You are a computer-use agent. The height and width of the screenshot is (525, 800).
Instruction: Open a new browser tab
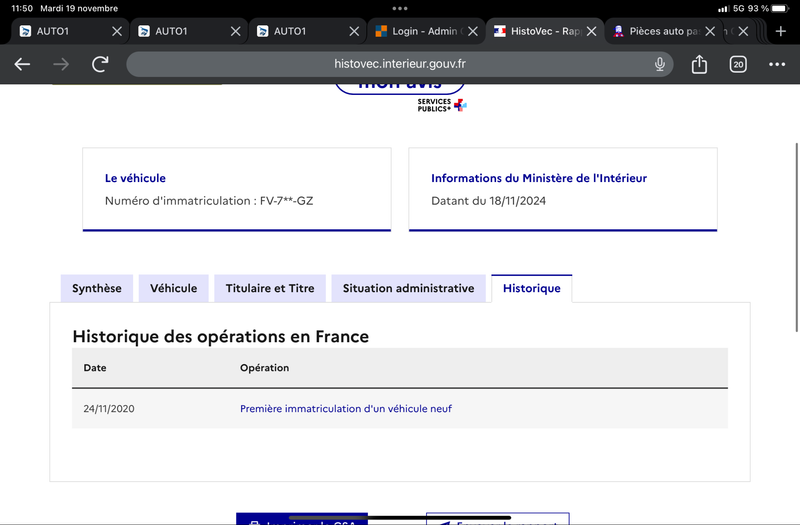click(780, 31)
